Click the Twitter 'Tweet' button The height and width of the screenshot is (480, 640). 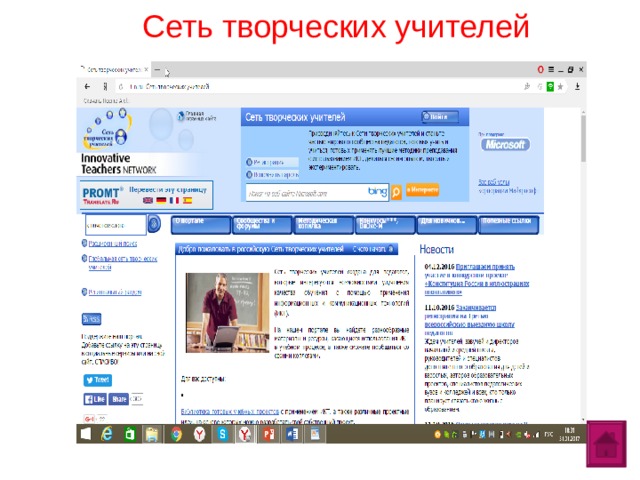coord(98,380)
